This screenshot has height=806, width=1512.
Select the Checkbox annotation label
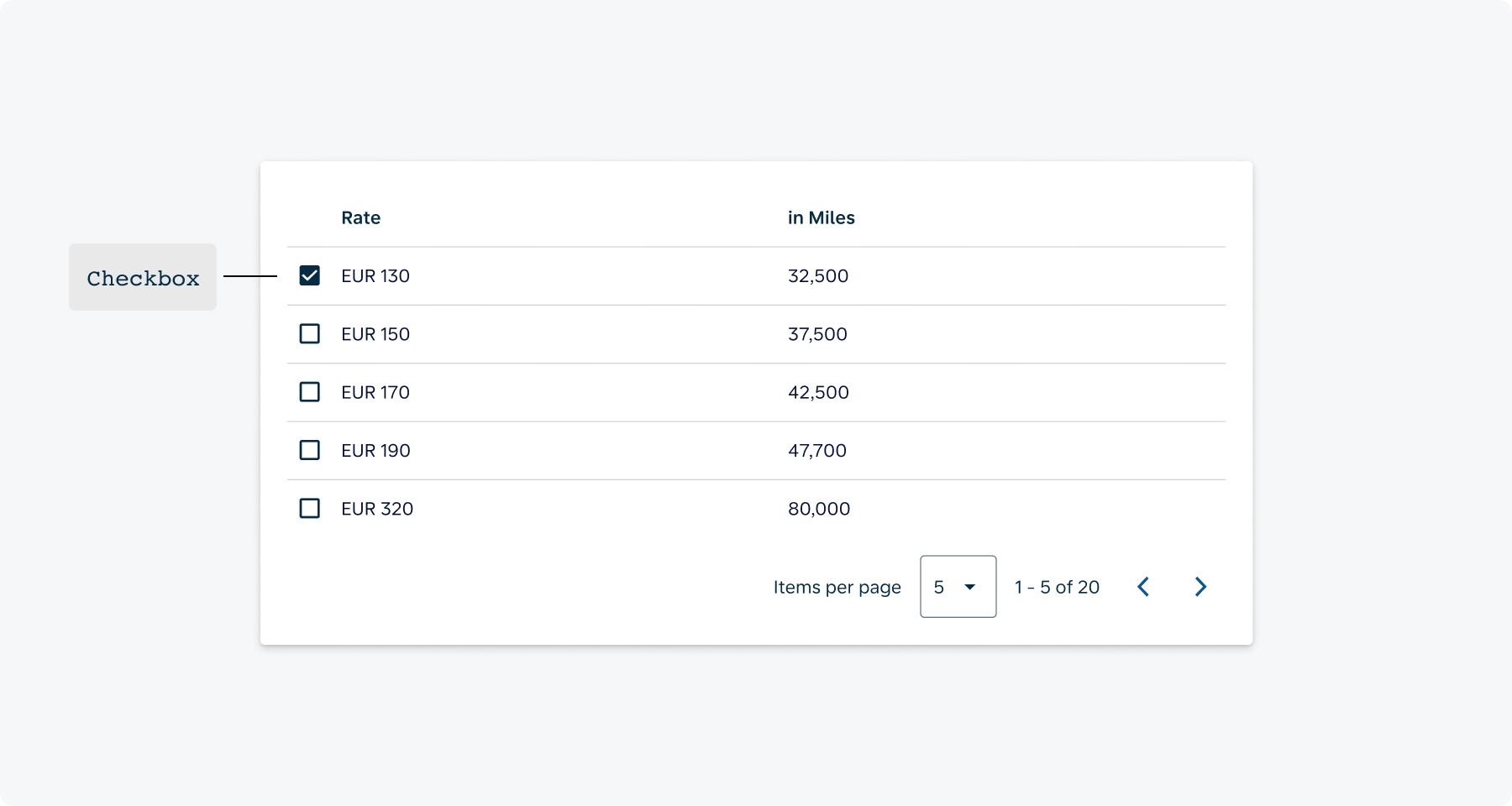tap(142, 277)
